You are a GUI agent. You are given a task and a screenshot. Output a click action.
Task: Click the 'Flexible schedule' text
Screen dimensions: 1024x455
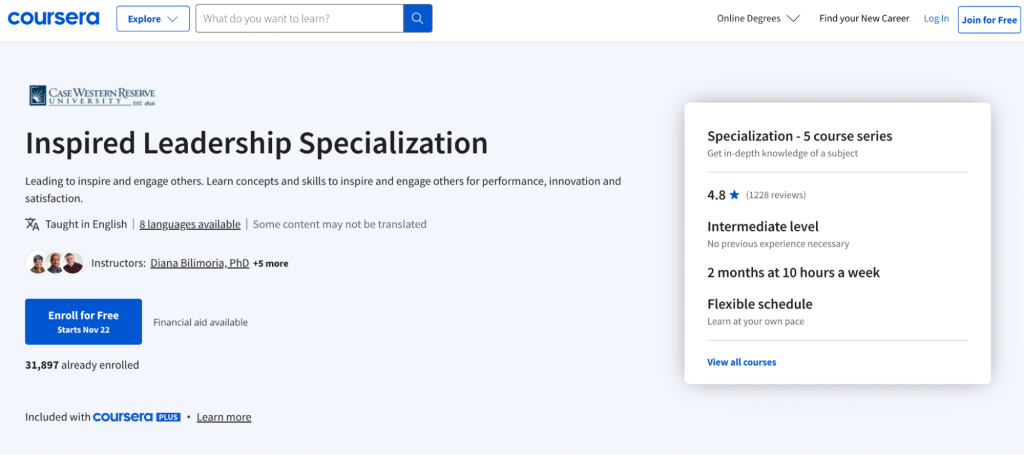760,304
